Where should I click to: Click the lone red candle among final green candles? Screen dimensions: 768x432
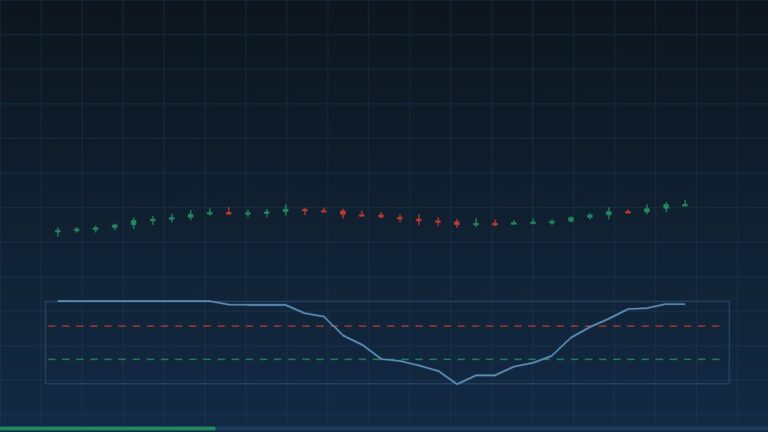point(628,212)
